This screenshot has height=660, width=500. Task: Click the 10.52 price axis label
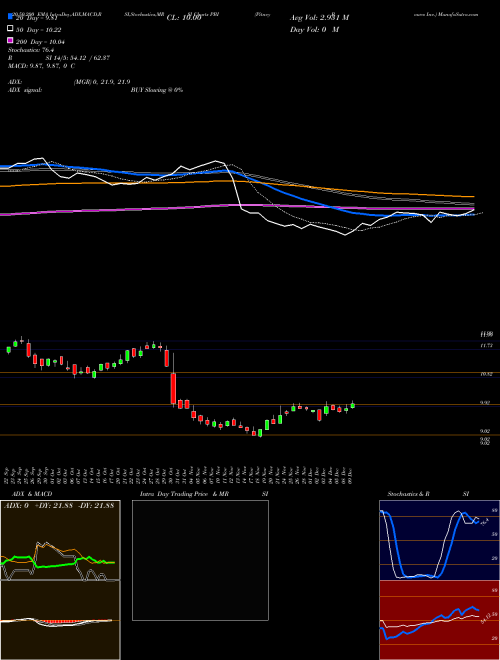coord(487,374)
